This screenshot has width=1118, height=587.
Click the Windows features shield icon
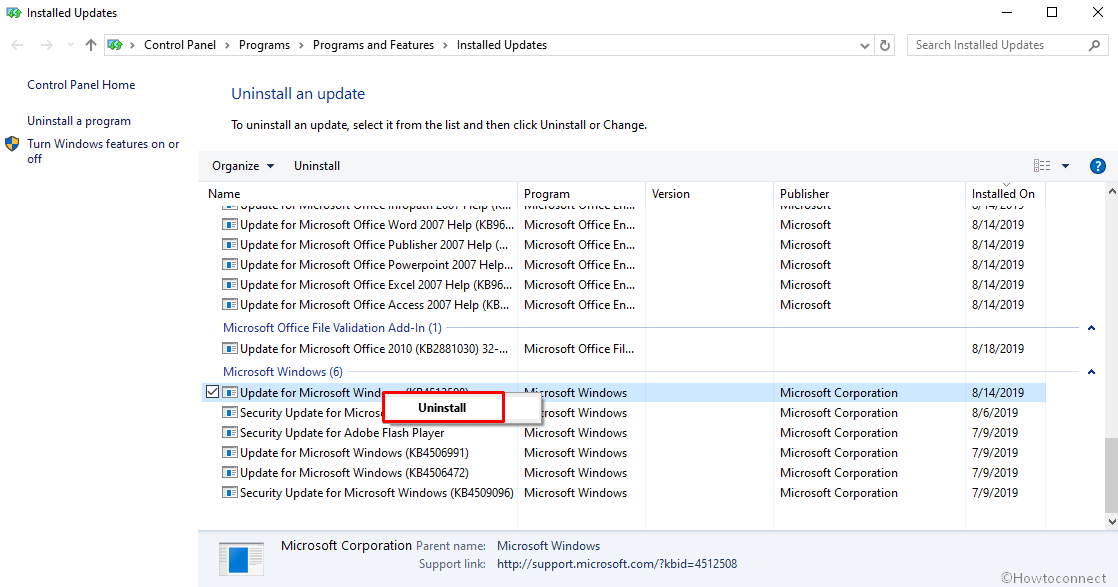coord(12,144)
